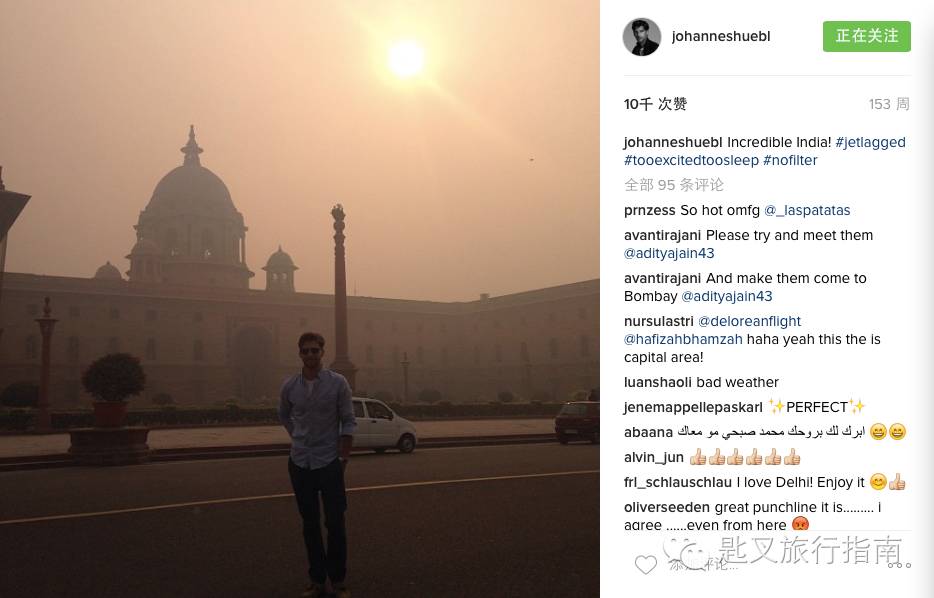The height and width of the screenshot is (598, 934).
Task: Open the @hafizahbhamzah mention
Action: point(683,339)
